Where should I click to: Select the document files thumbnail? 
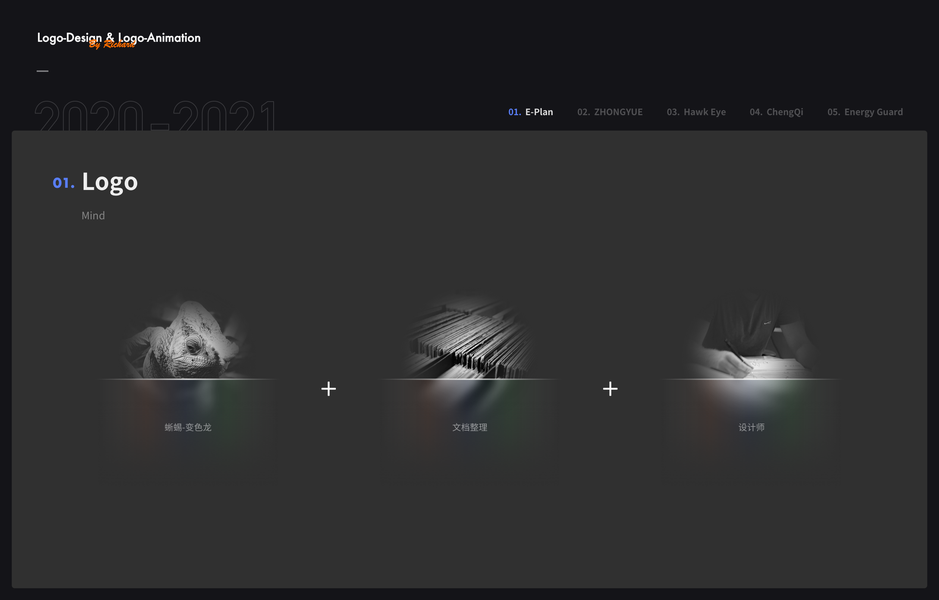pyautogui.click(x=470, y=338)
